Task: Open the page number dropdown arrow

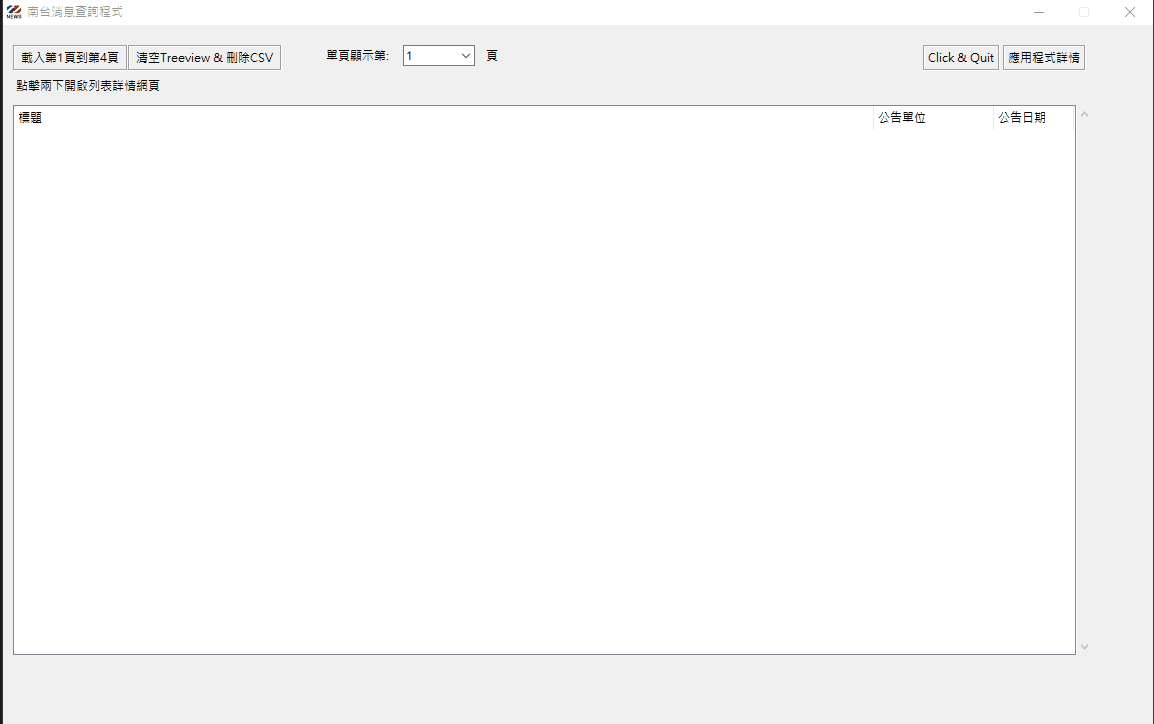Action: pos(466,56)
